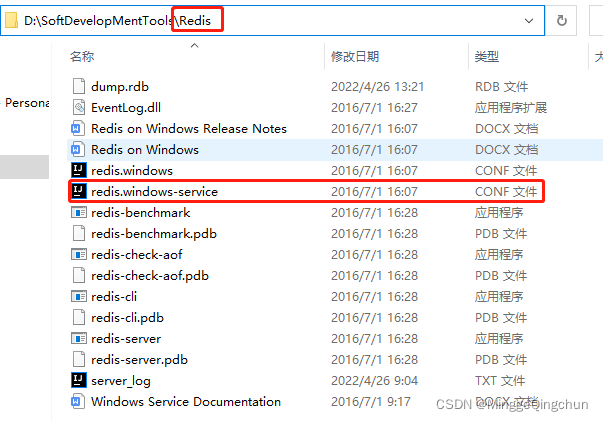Viewport: 603px width, 421px height.
Task: Select the server_log file name
Action: (121, 381)
